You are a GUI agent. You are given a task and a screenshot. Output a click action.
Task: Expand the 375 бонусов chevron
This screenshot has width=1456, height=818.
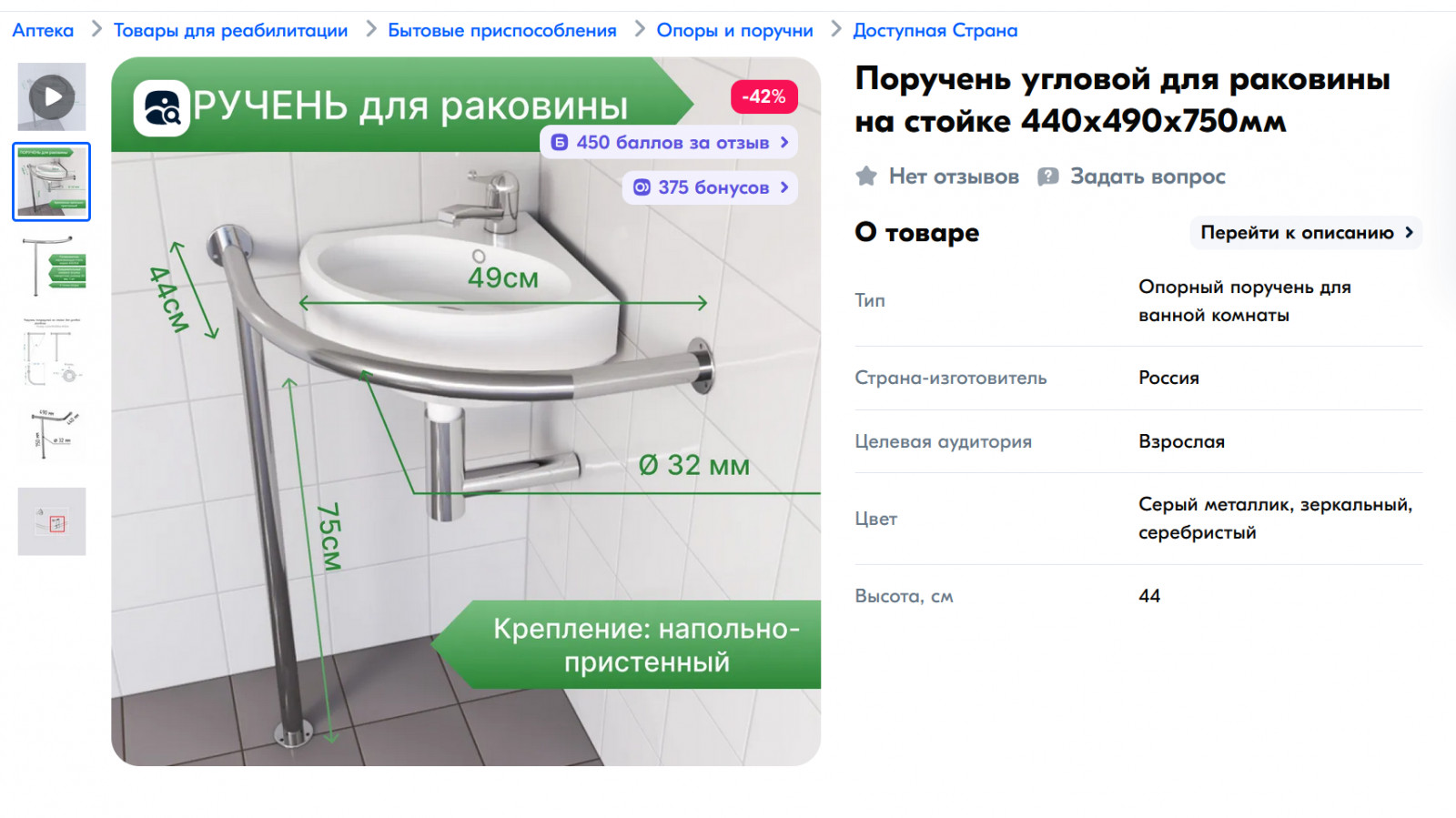[x=784, y=187]
